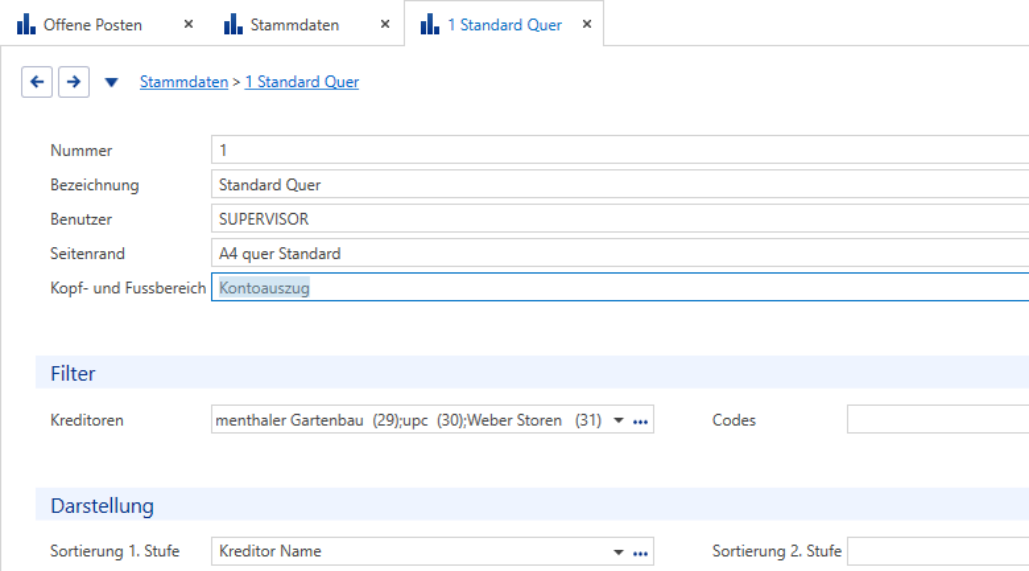This screenshot has width=1029, height=571.
Task: Close the Stammdaten tab
Action: 385,24
